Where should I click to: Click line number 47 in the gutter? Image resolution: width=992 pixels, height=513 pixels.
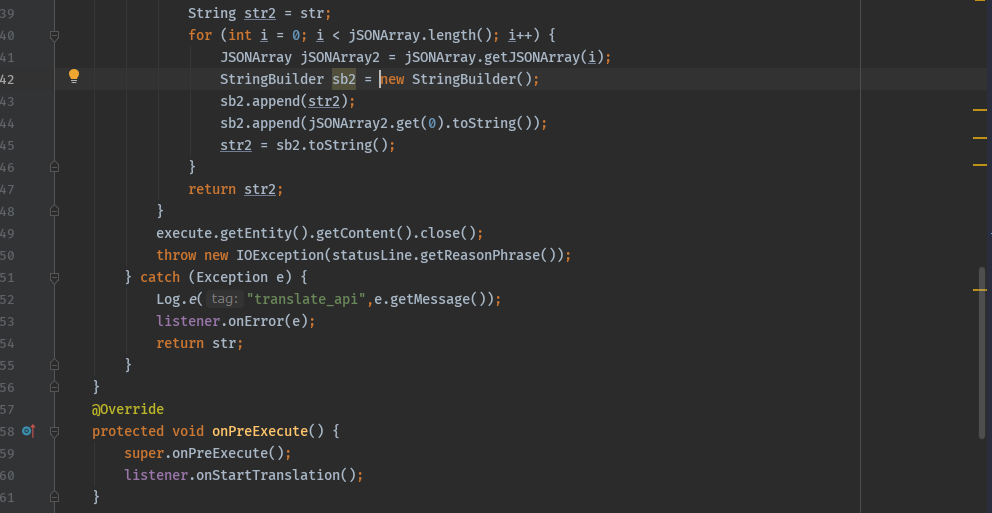coord(7,189)
